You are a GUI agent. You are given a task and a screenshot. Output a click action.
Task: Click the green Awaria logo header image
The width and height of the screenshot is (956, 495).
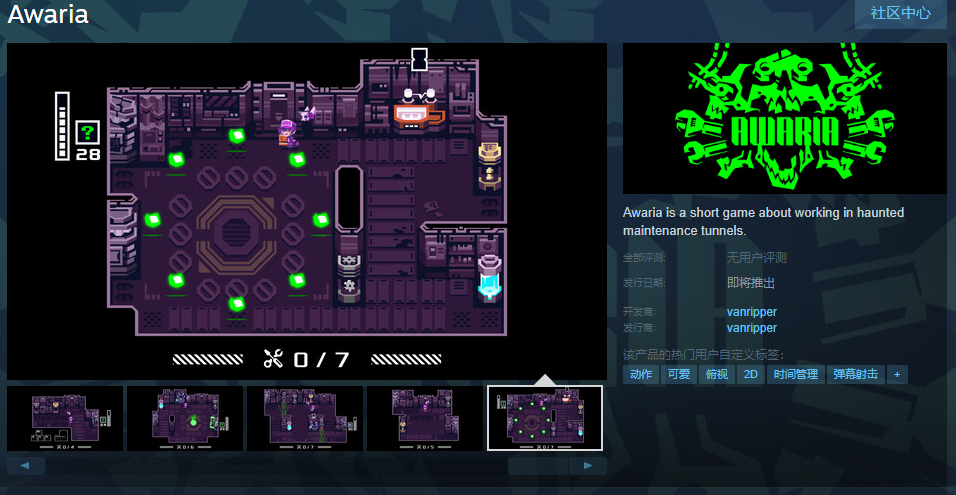[x=784, y=118]
